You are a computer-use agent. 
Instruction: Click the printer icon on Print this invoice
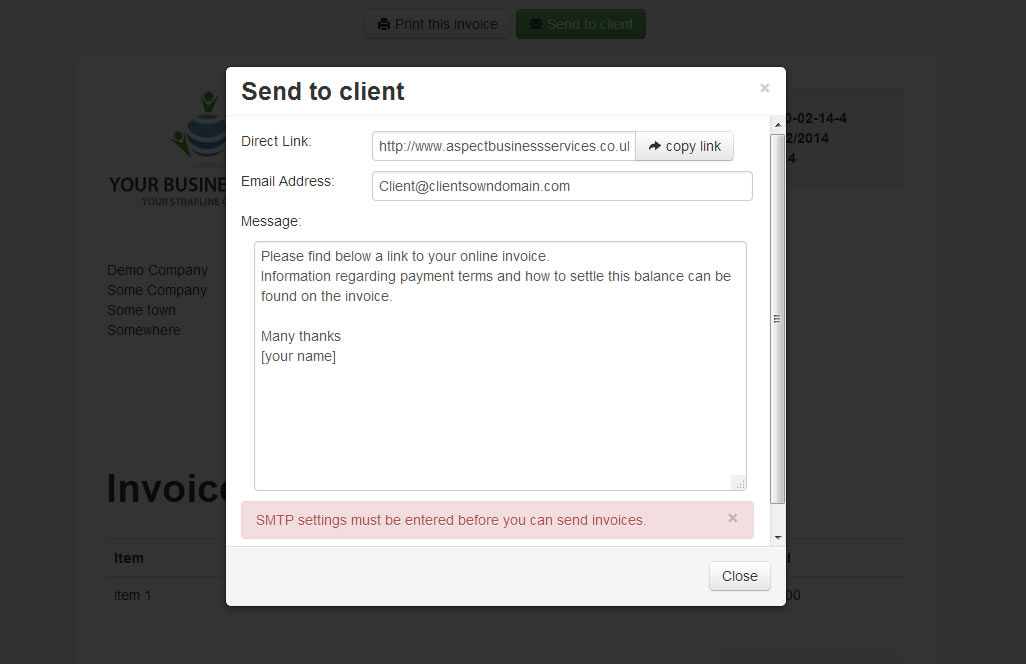click(x=383, y=24)
